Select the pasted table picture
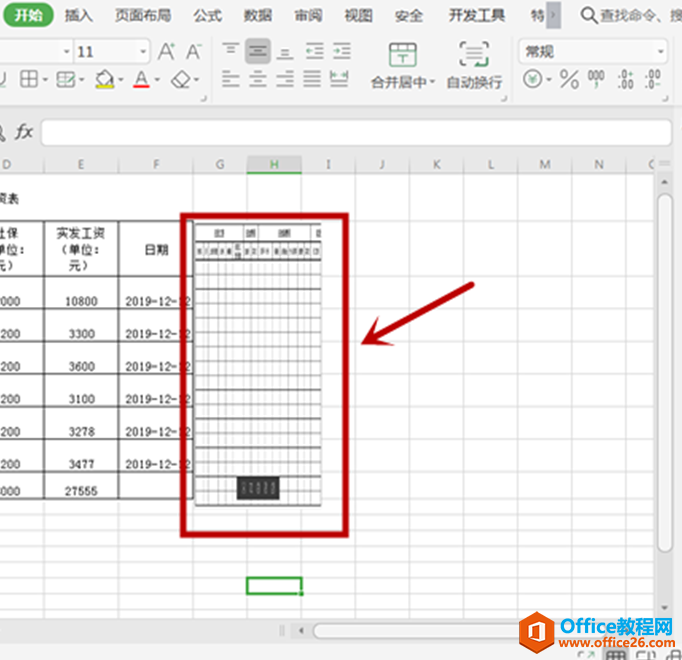Viewport: 682px width, 660px height. [258, 365]
